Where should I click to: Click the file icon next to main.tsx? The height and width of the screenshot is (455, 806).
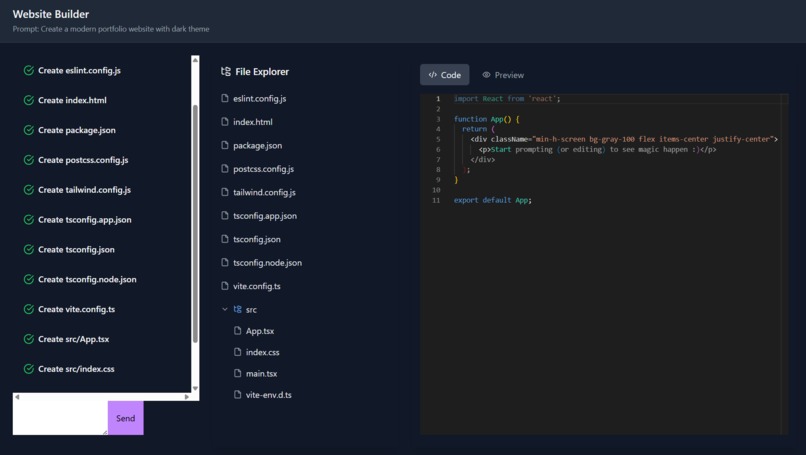point(237,373)
